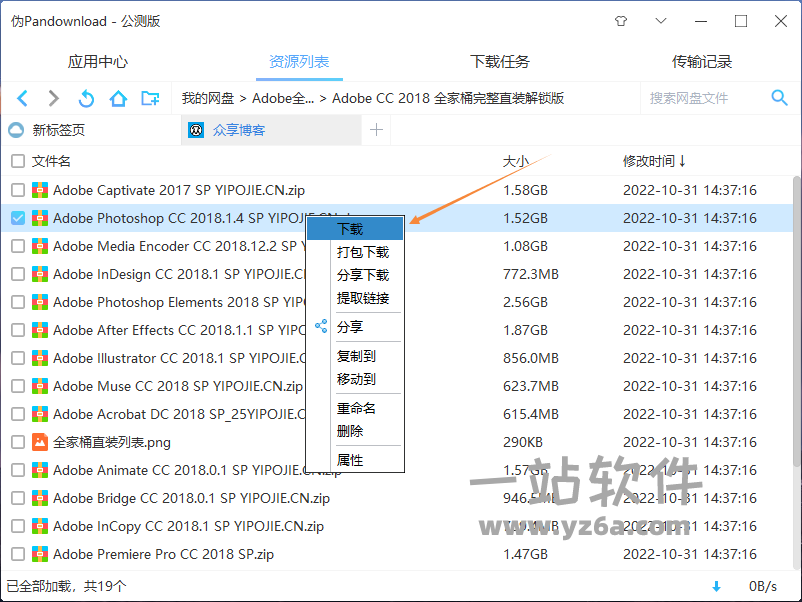Switch to 应用中心 tab
This screenshot has width=802, height=602.
point(98,62)
